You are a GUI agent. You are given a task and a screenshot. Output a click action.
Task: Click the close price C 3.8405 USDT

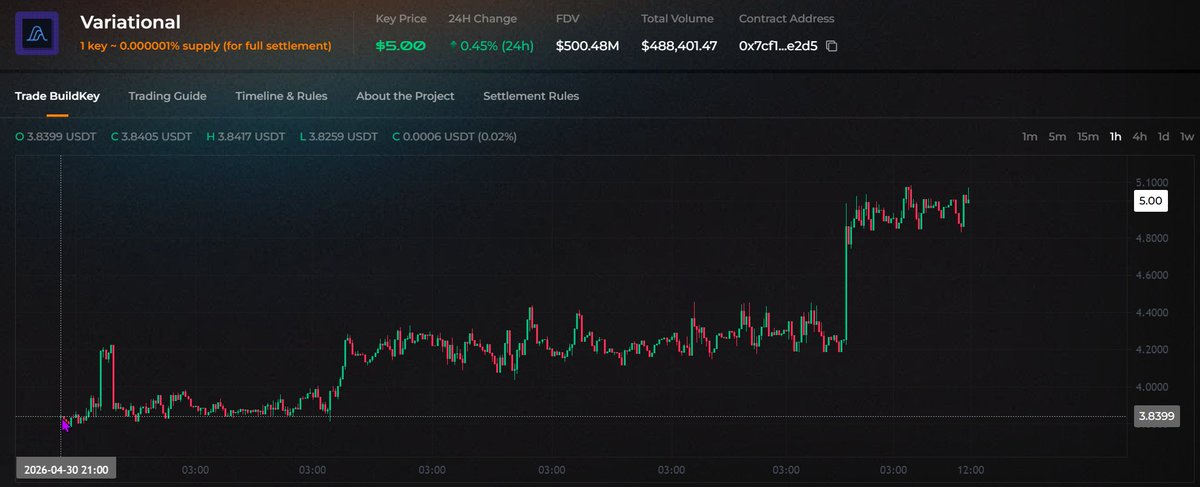151,137
